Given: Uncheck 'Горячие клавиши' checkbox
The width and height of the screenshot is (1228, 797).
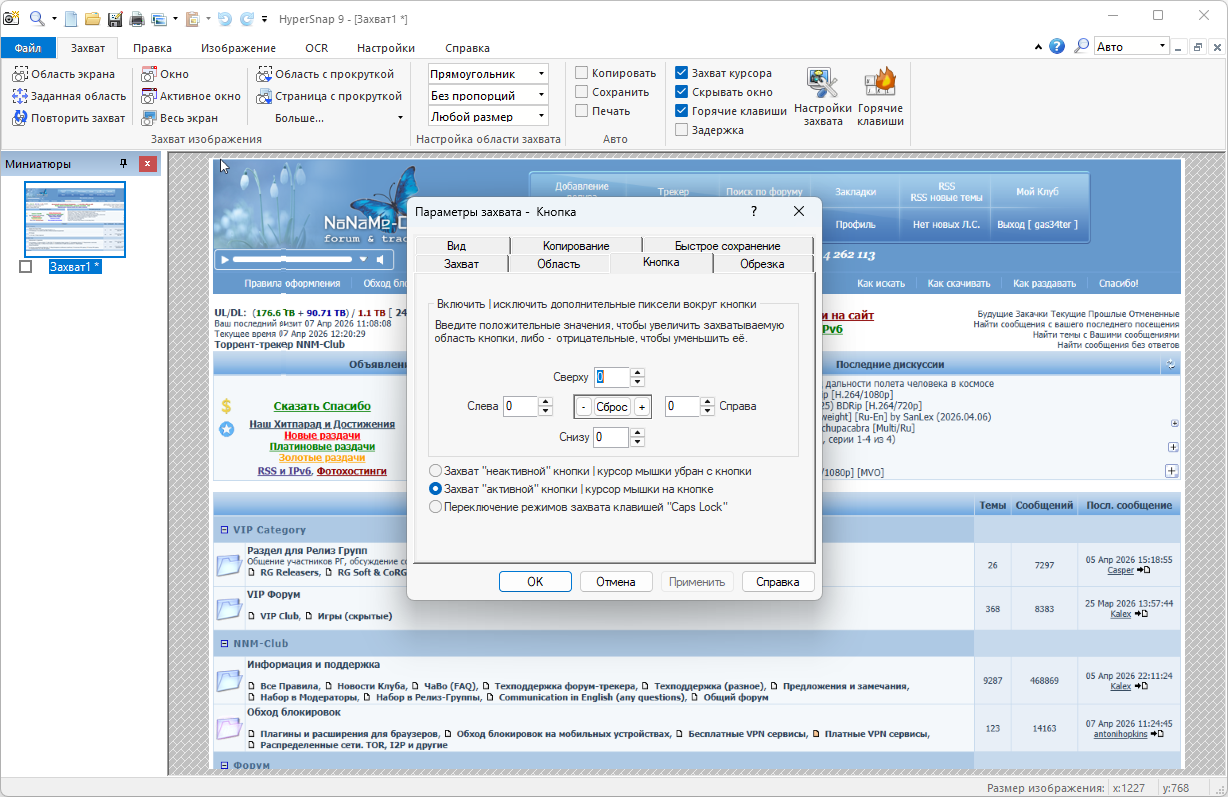Looking at the screenshot, I should (681, 111).
